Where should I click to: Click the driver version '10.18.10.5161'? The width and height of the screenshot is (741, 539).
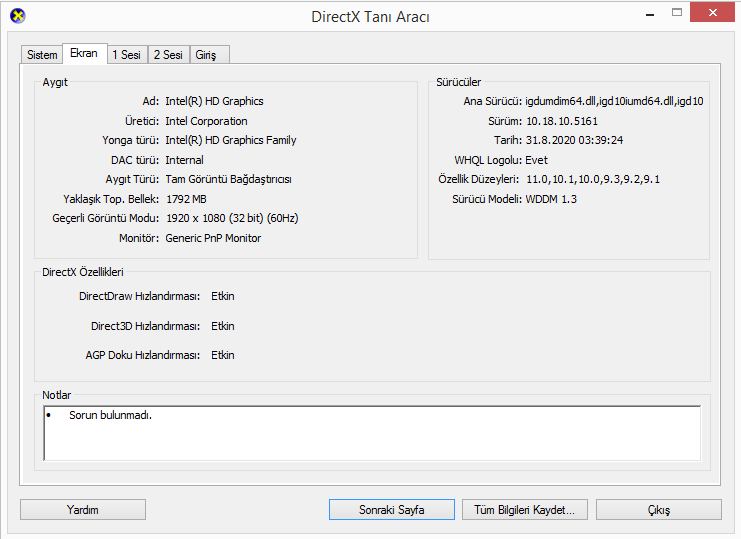pos(562,121)
